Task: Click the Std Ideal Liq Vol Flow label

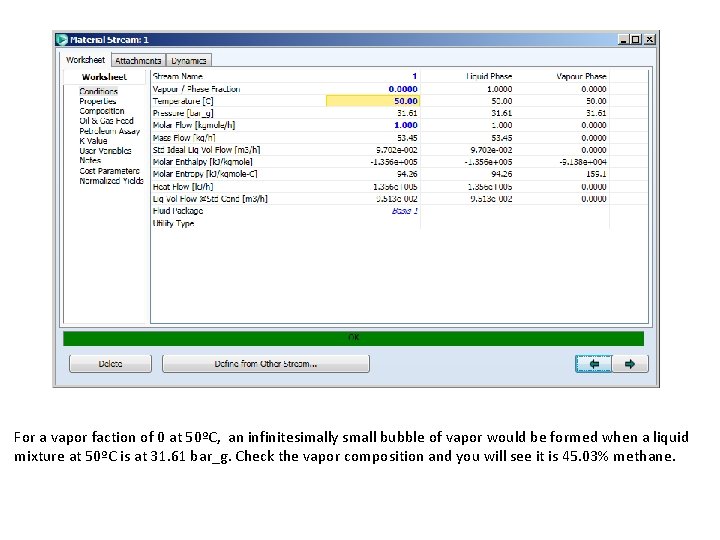Action: pyautogui.click(x=207, y=150)
